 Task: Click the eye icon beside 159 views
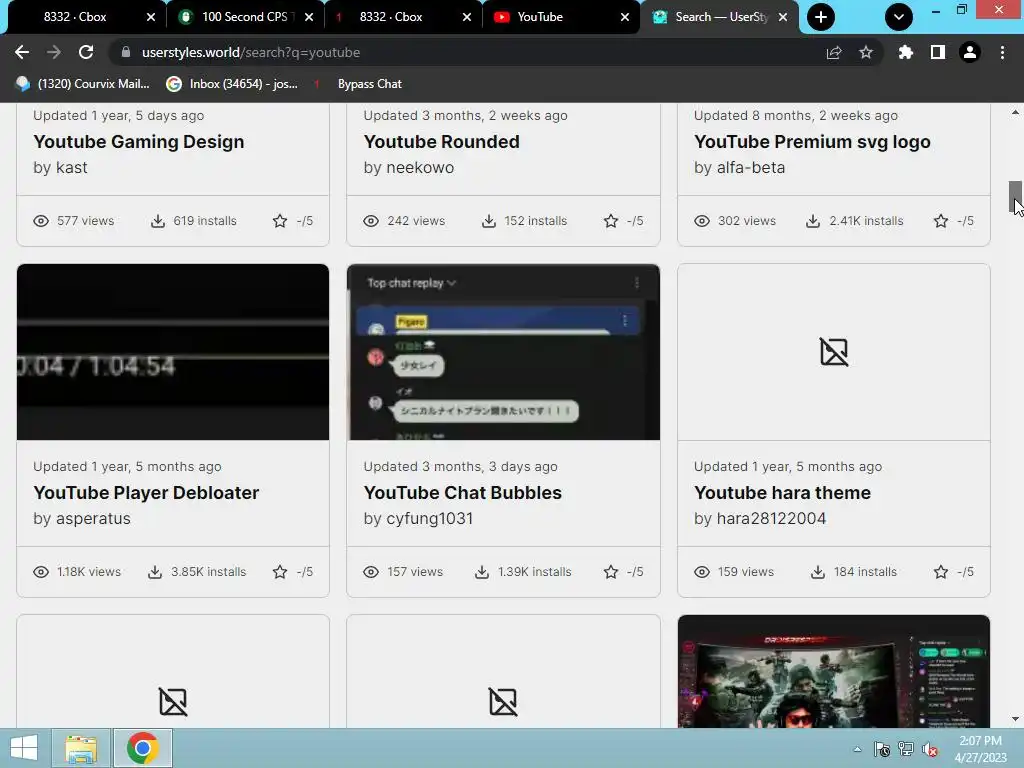click(702, 572)
